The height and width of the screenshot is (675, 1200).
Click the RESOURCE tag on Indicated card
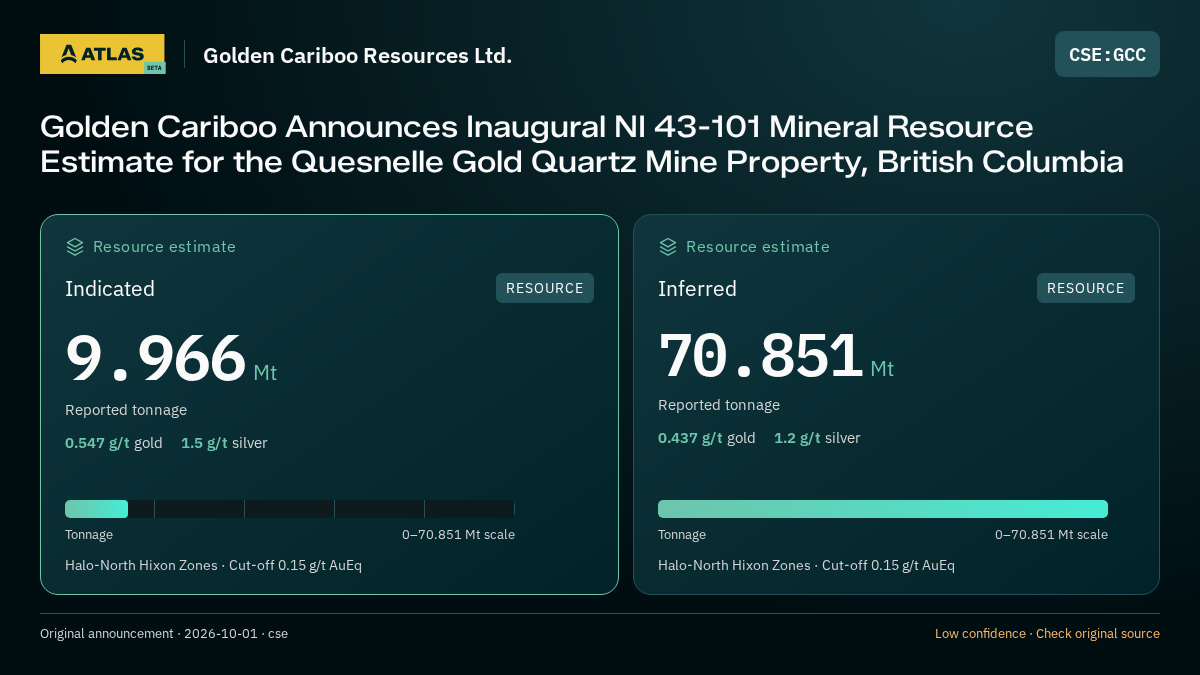coord(545,288)
